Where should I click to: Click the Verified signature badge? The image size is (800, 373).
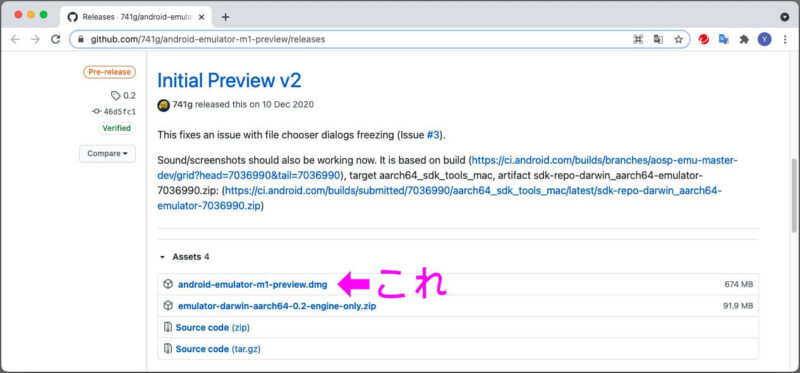(116, 128)
